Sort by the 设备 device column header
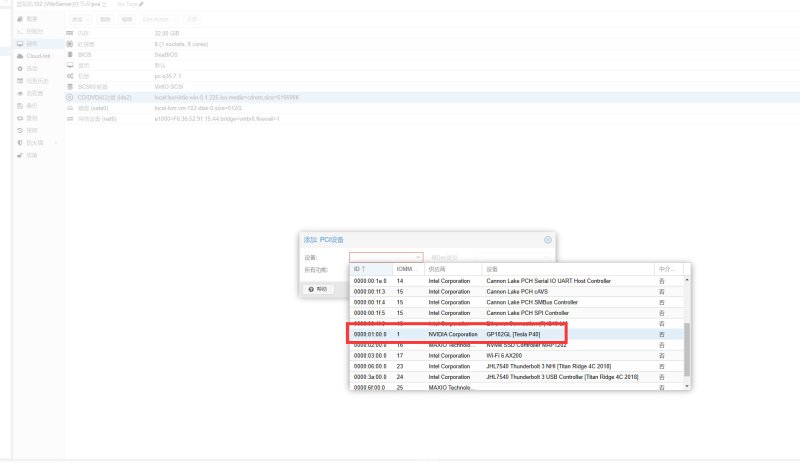The height and width of the screenshot is (463, 800). [568, 269]
